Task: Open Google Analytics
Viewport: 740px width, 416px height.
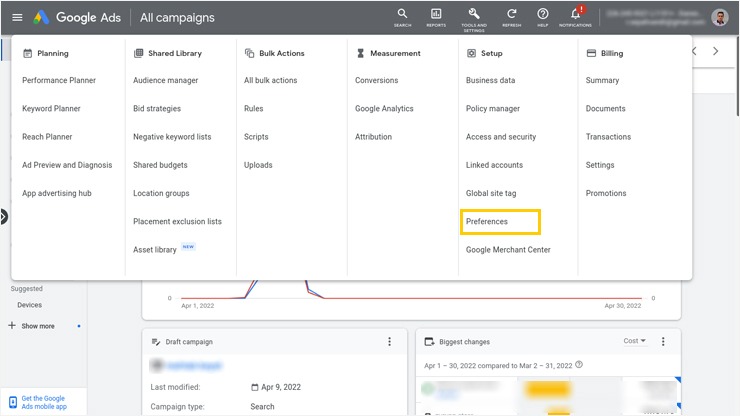Action: point(384,109)
